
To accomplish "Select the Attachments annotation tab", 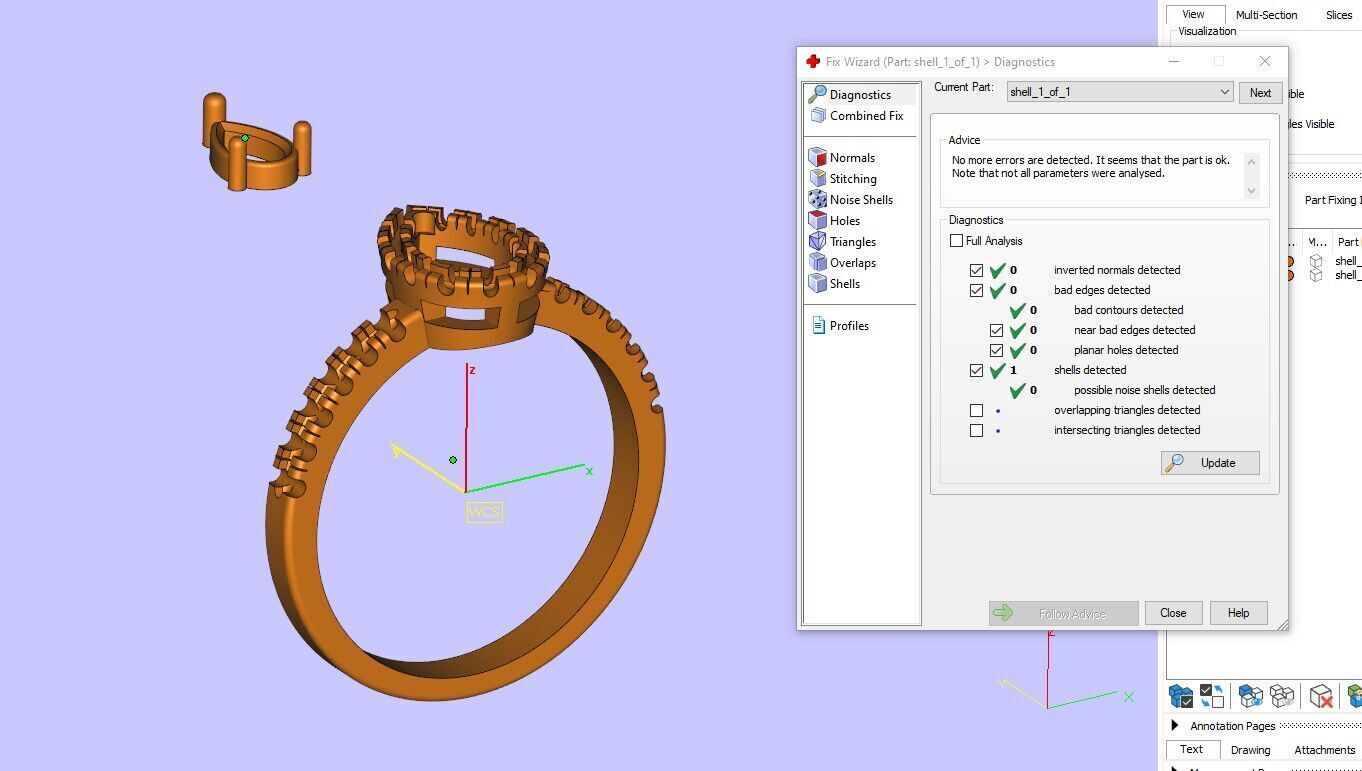I will pyautogui.click(x=1324, y=750).
